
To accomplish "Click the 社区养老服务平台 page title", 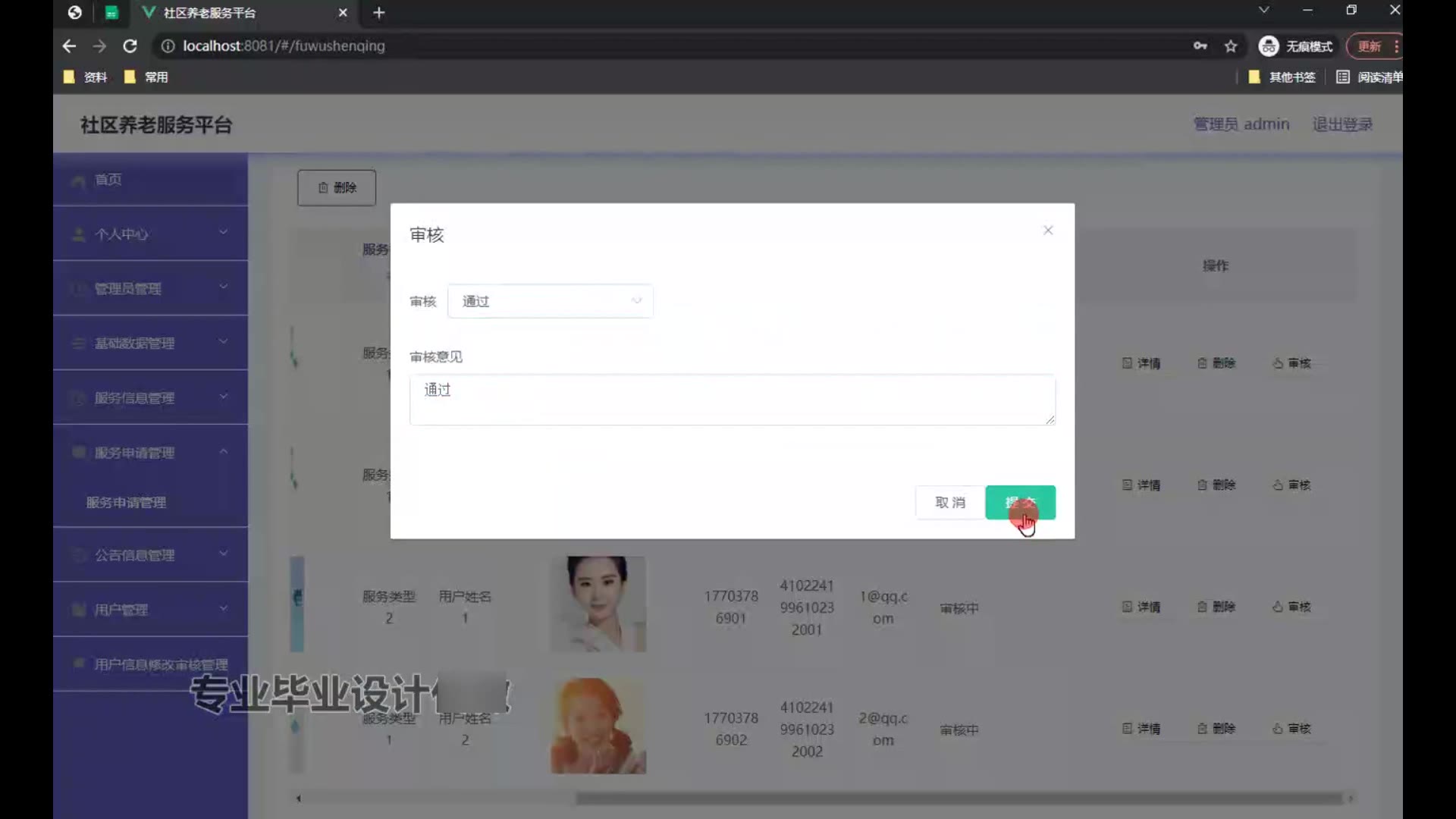I will point(156,124).
